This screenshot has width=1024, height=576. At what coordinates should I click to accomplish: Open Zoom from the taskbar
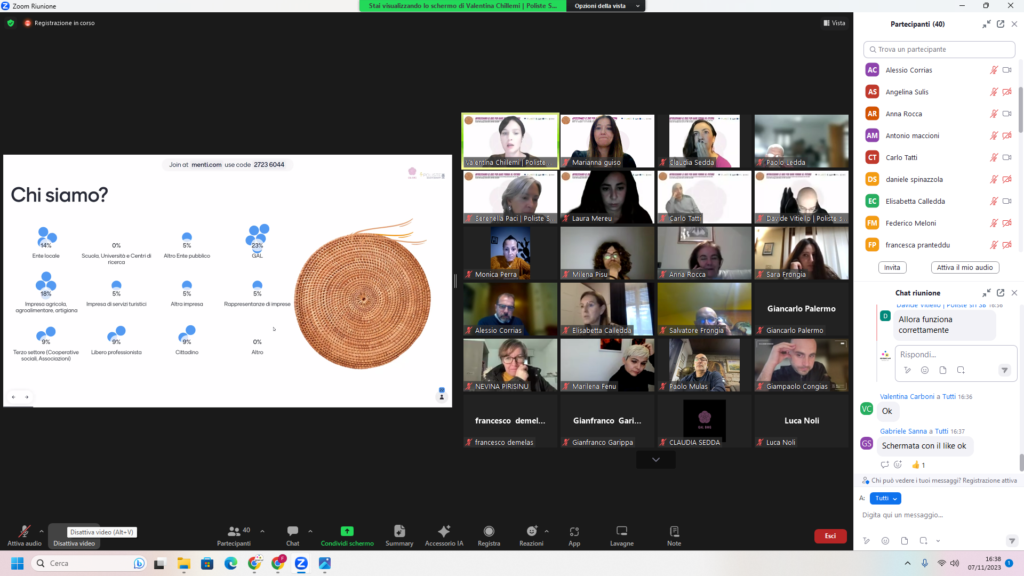(301, 563)
